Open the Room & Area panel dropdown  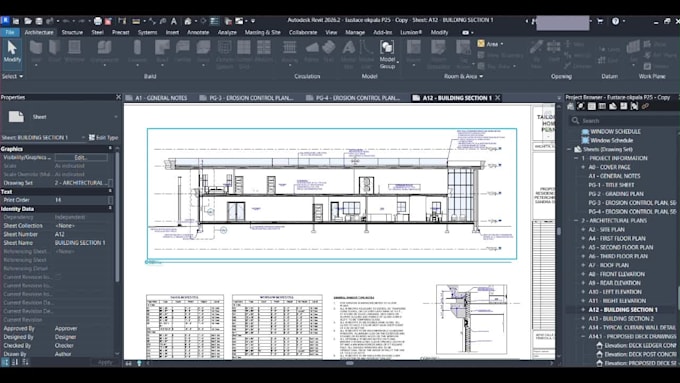click(x=463, y=76)
